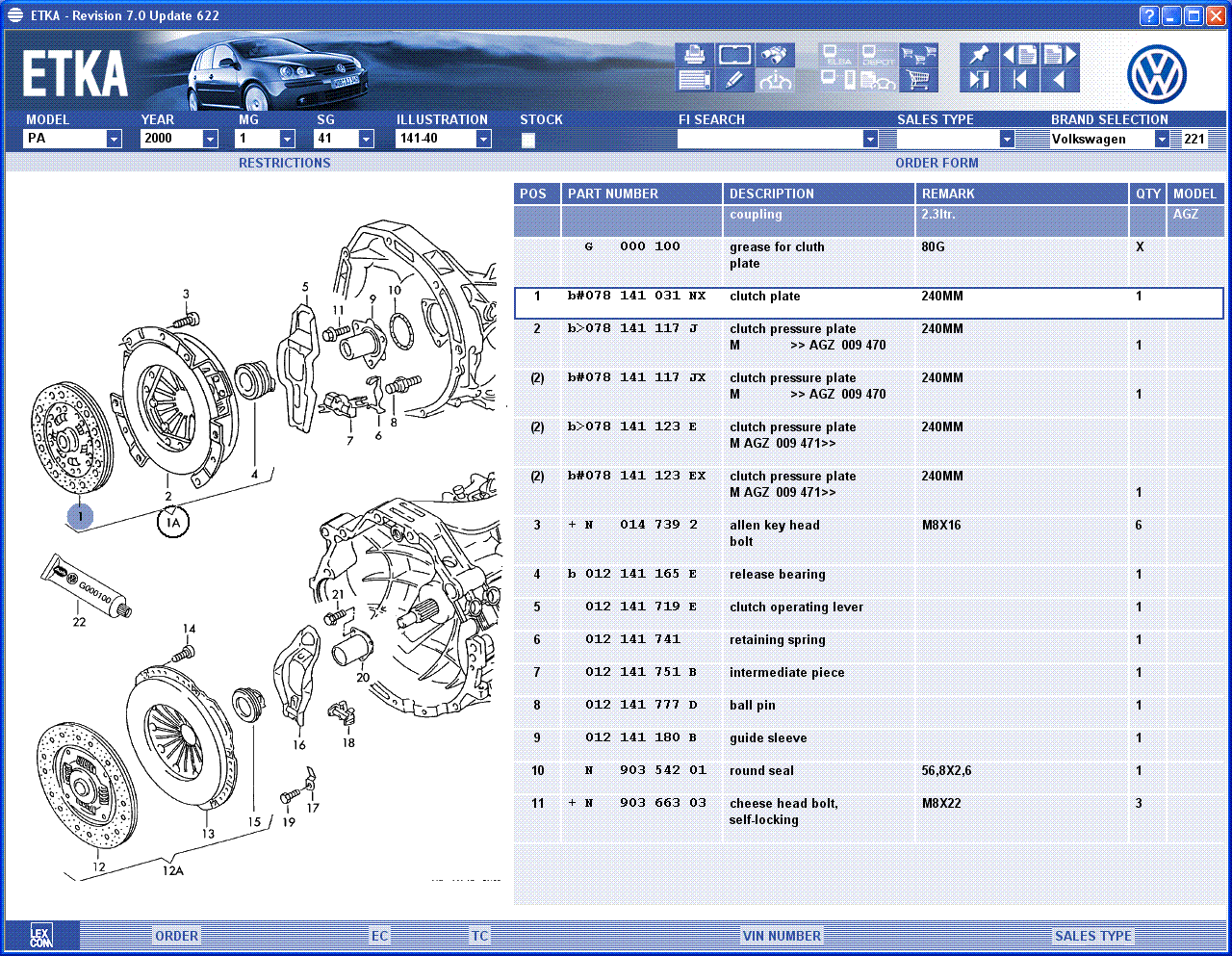The image size is (1232, 956).
Task: Go to next page icon
Action: pyautogui.click(x=1060, y=55)
